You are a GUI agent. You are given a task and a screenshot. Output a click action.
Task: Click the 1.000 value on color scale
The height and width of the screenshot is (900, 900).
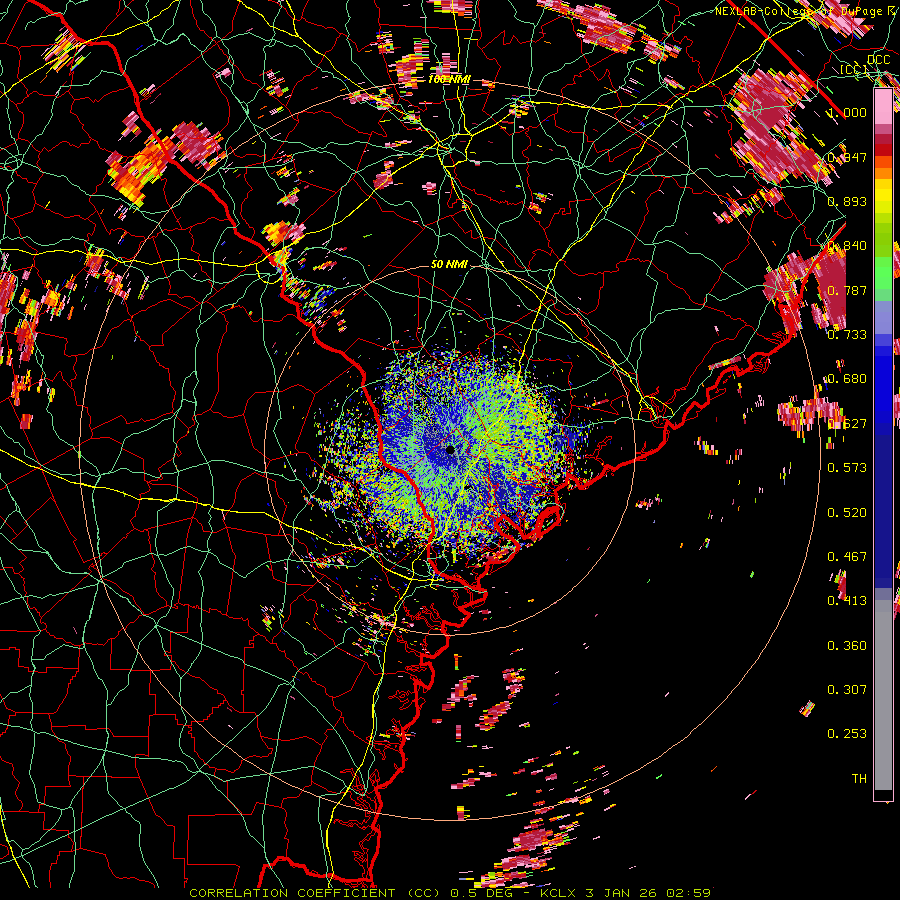847,112
